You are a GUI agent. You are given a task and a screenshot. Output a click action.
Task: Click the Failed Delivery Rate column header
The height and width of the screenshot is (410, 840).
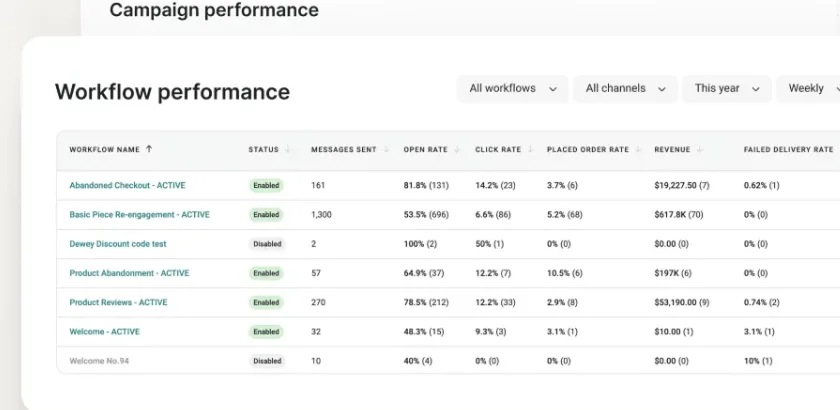point(788,150)
